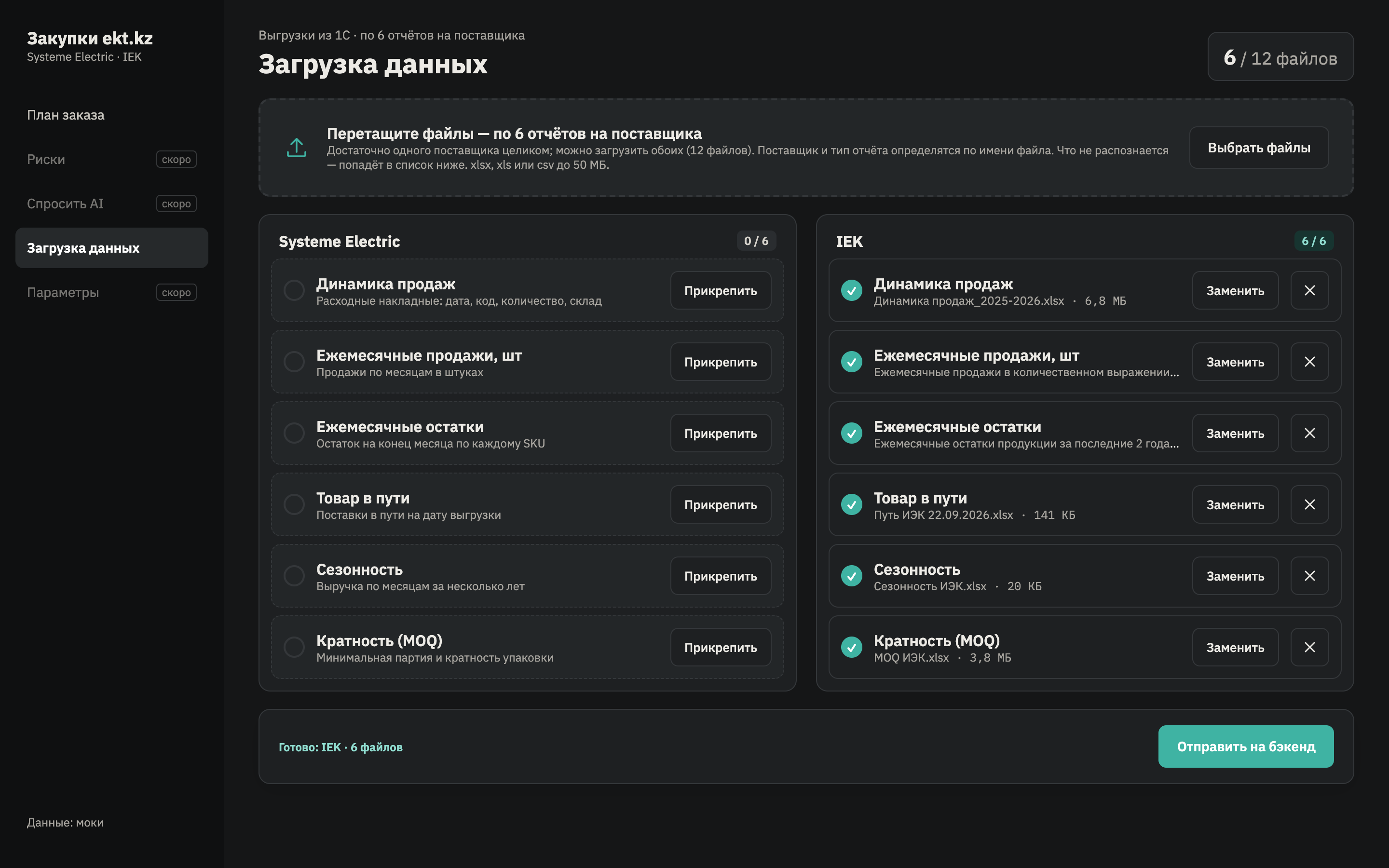Viewport: 1389px width, 868px height.
Task: Replace IEK Товар в пути file
Action: pos(1235,504)
